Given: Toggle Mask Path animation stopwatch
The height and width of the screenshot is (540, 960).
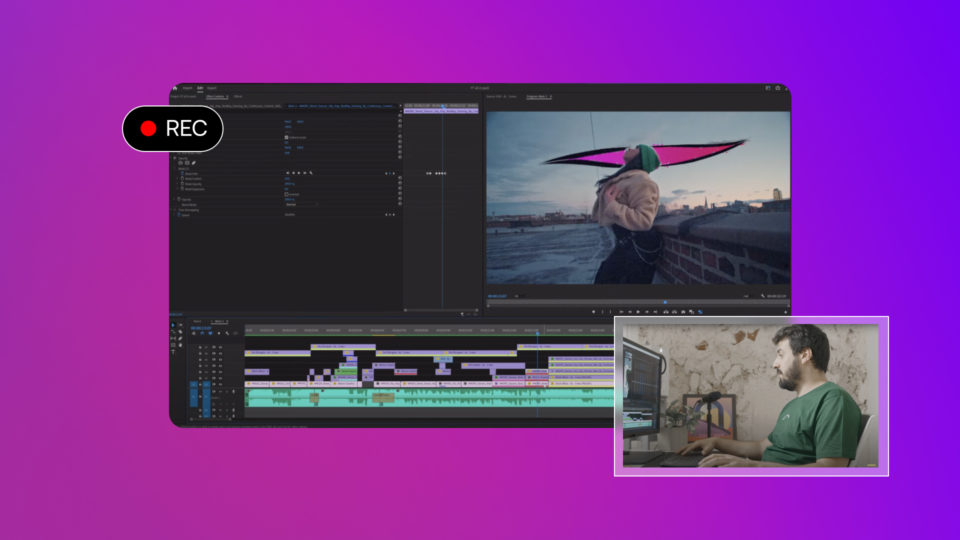Looking at the screenshot, I should point(182,173).
